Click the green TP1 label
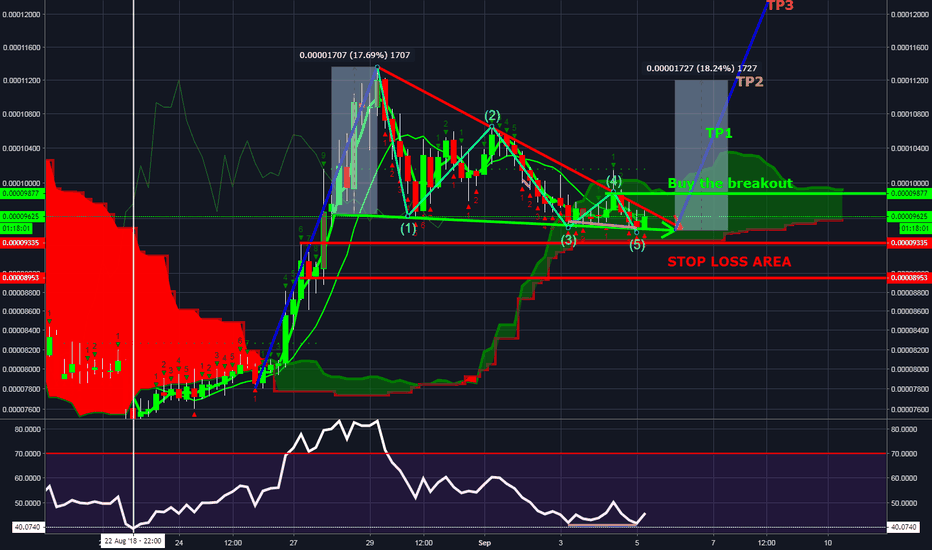The width and height of the screenshot is (932, 550). (719, 133)
